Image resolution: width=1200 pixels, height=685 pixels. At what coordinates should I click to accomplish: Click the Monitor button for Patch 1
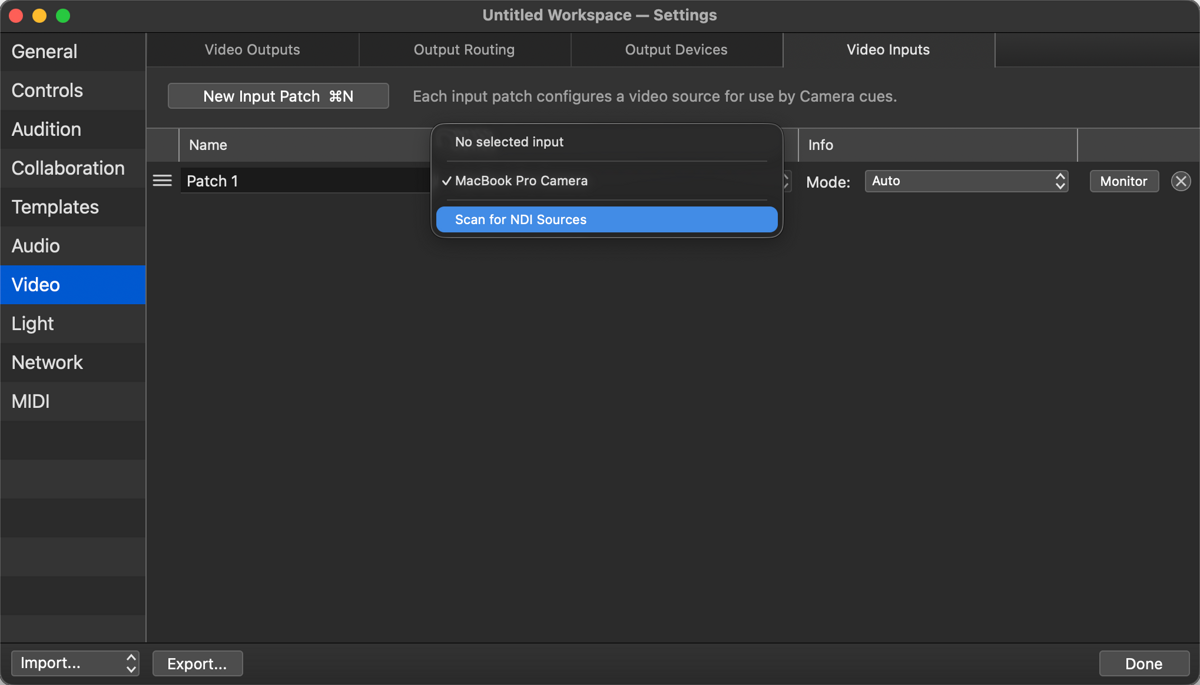click(x=1124, y=181)
